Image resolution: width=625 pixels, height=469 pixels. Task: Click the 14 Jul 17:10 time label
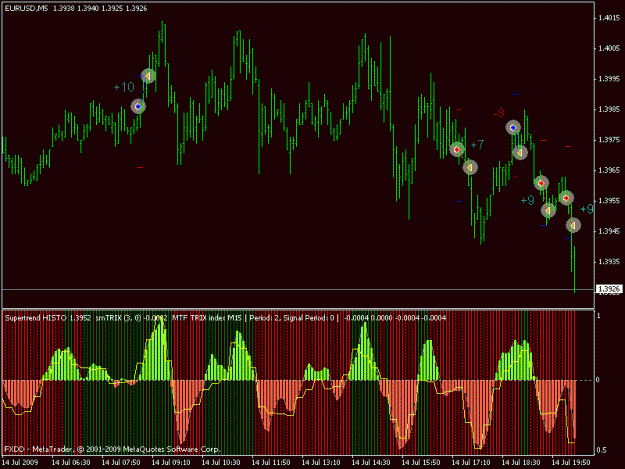pos(471,462)
